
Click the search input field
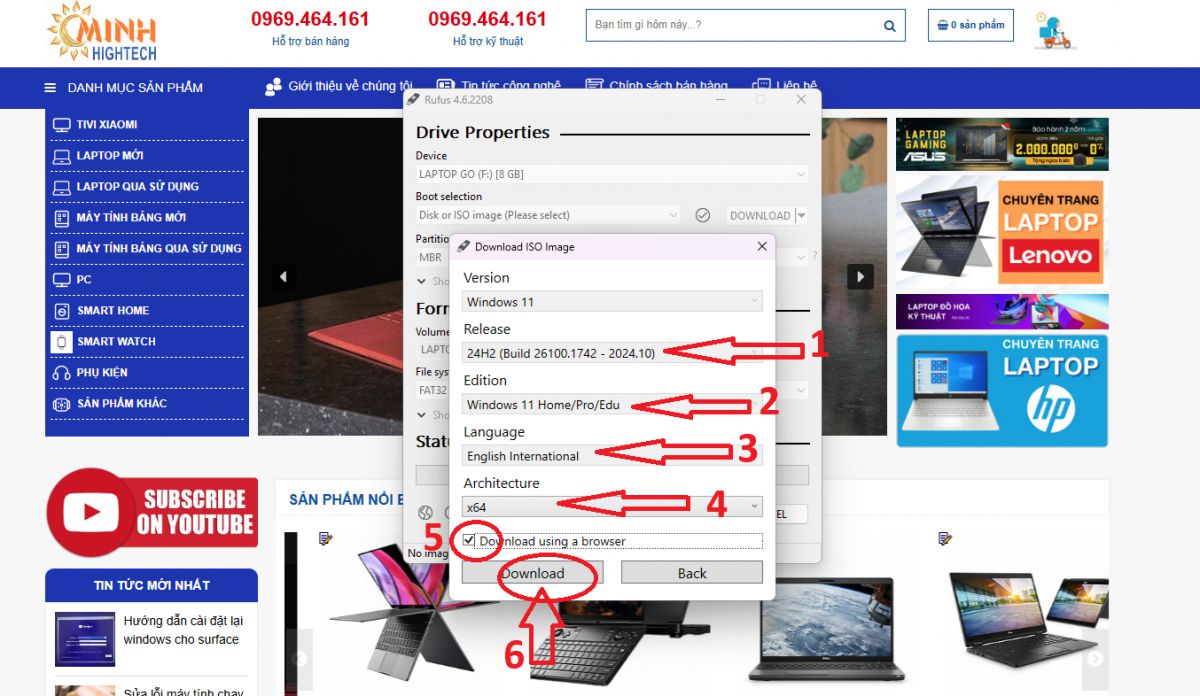click(x=730, y=25)
